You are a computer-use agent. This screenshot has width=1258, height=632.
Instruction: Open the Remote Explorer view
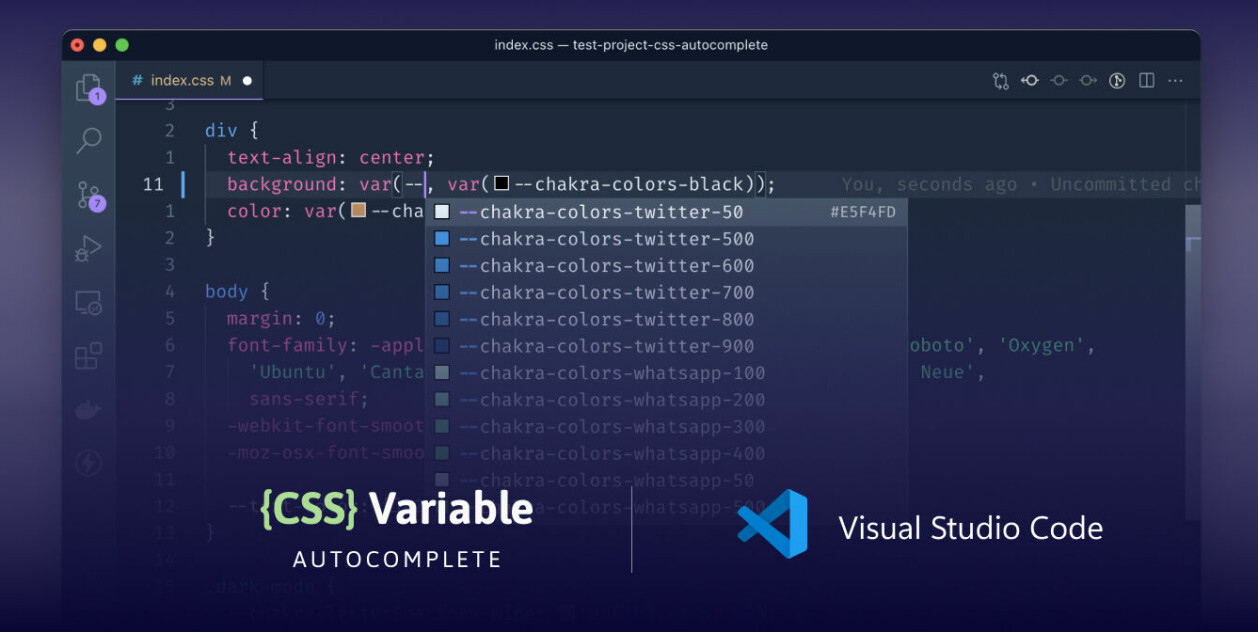89,302
